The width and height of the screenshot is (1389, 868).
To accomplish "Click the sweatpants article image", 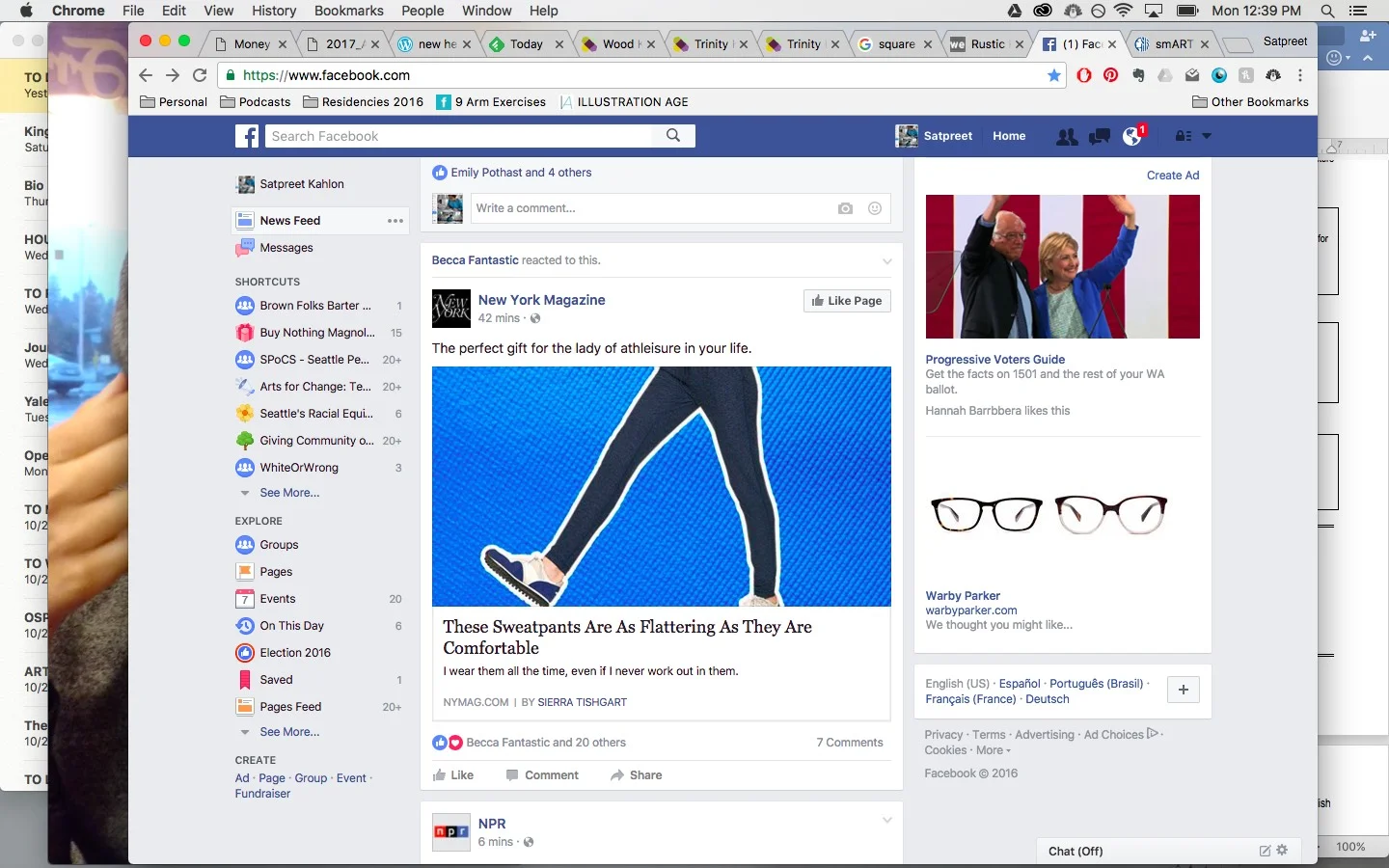I will coord(661,486).
